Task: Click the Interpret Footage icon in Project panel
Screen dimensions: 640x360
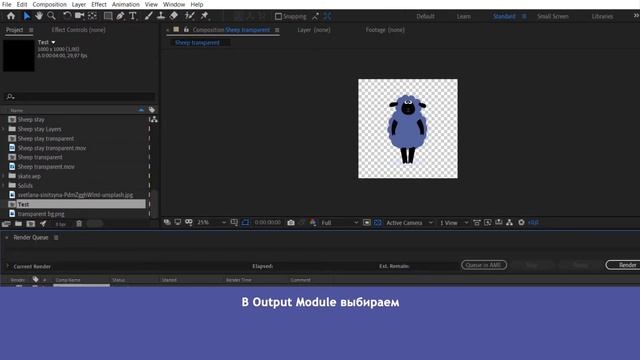Action: pos(6,224)
